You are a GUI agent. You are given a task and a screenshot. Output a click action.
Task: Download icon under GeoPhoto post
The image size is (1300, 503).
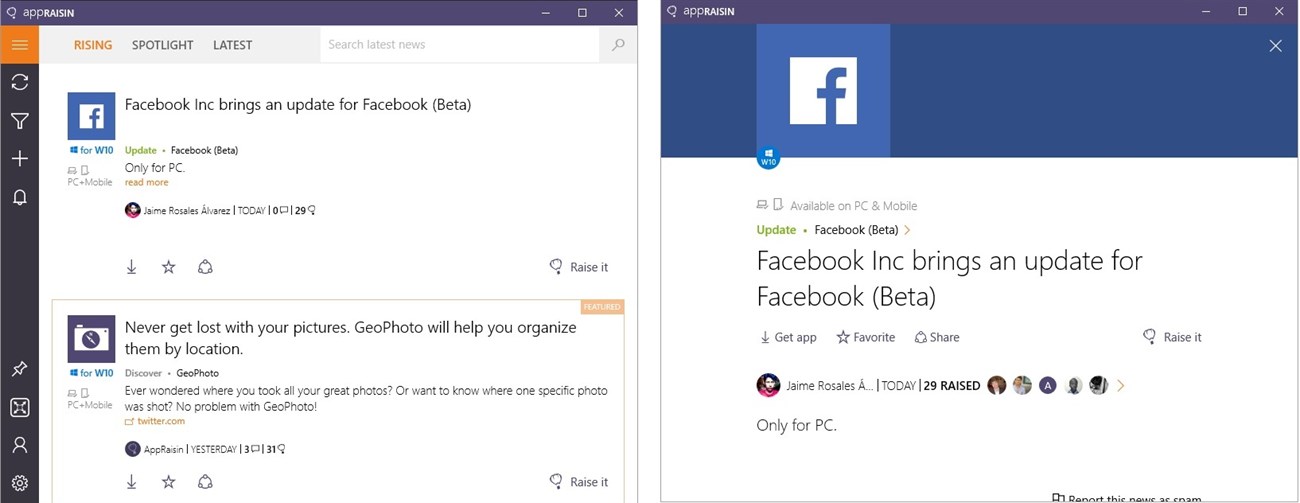tap(131, 482)
